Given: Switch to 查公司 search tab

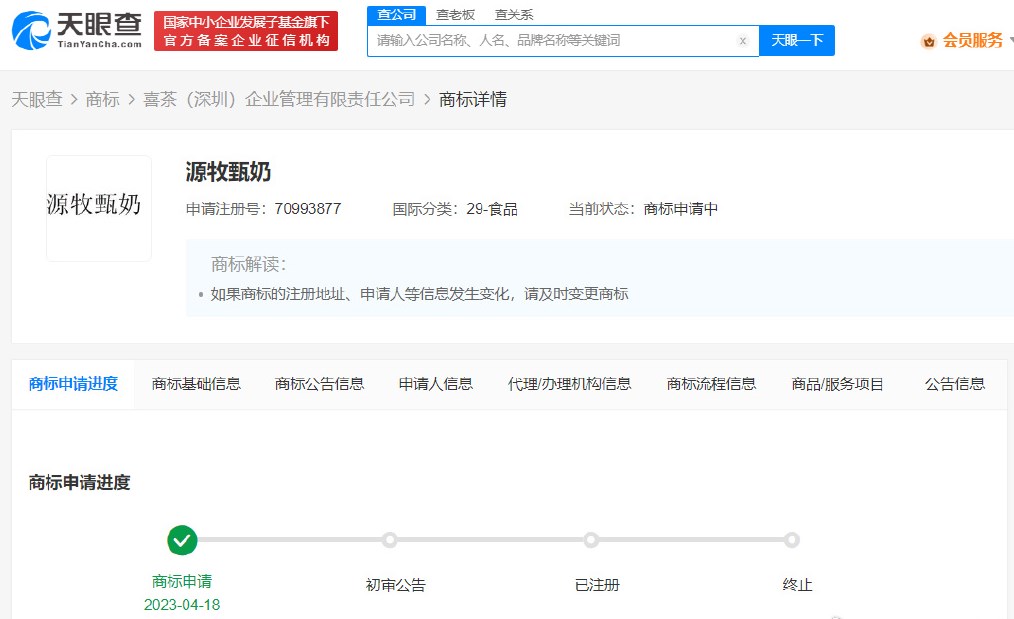Looking at the screenshot, I should pyautogui.click(x=396, y=15).
